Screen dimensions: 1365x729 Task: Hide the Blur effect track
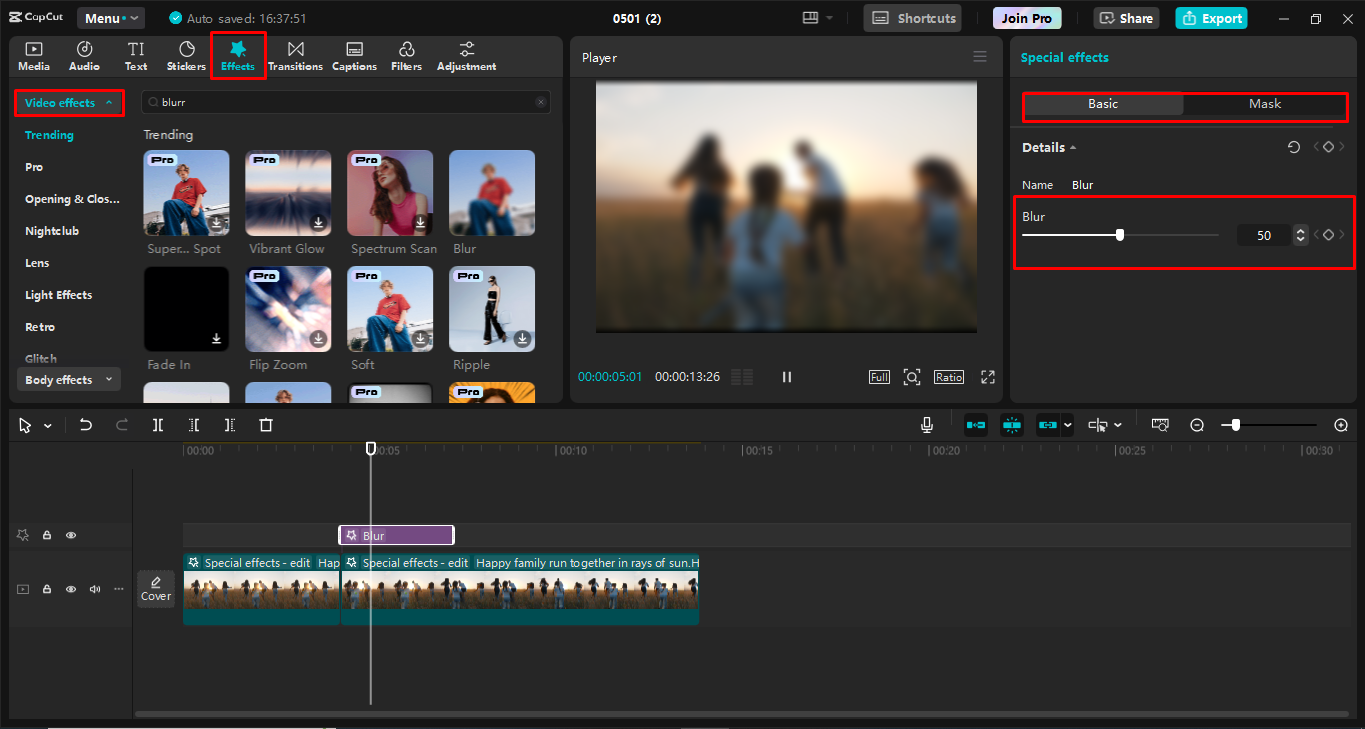(x=70, y=535)
